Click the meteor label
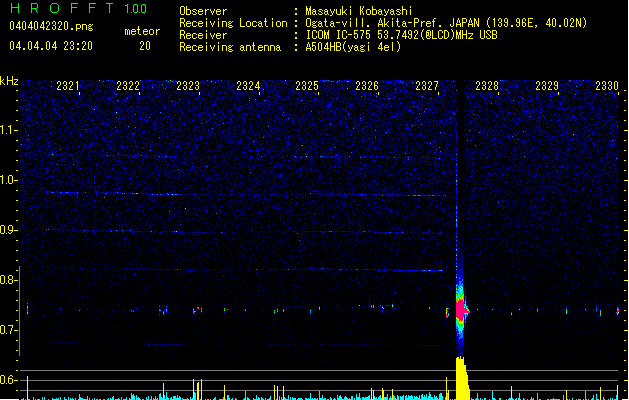The height and width of the screenshot is (400, 629). pyautogui.click(x=142, y=31)
